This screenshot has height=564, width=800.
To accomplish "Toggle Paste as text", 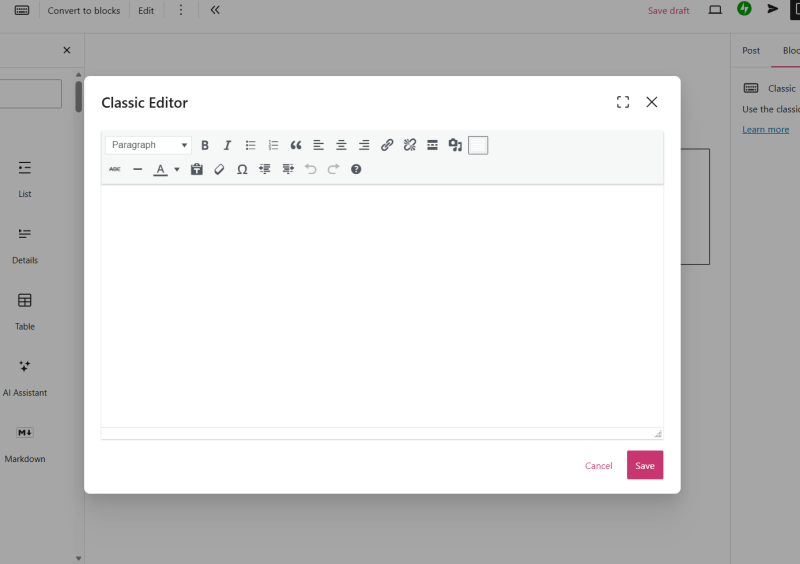I will 196,169.
